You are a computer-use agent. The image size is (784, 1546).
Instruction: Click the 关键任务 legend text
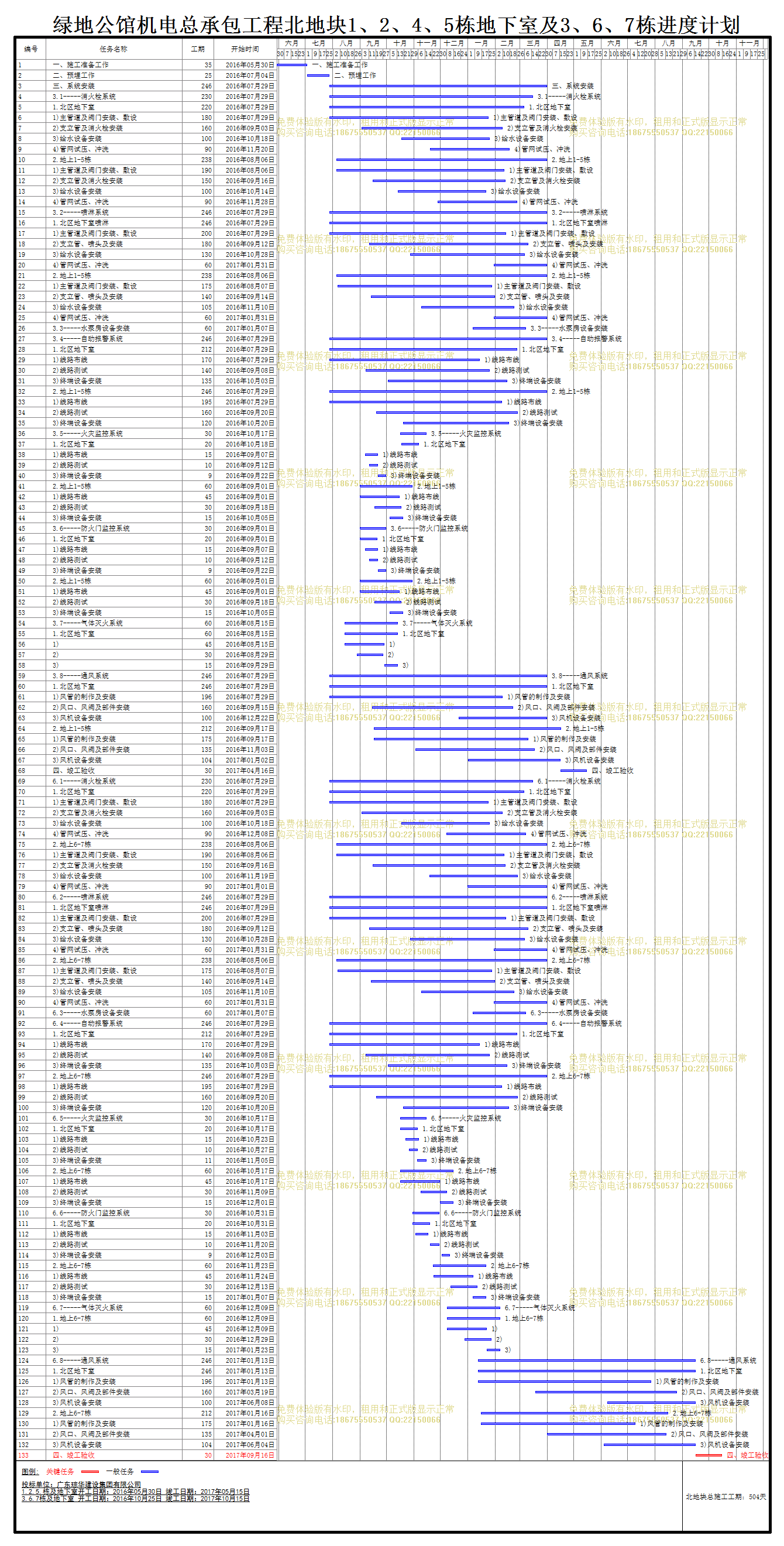click(60, 1472)
